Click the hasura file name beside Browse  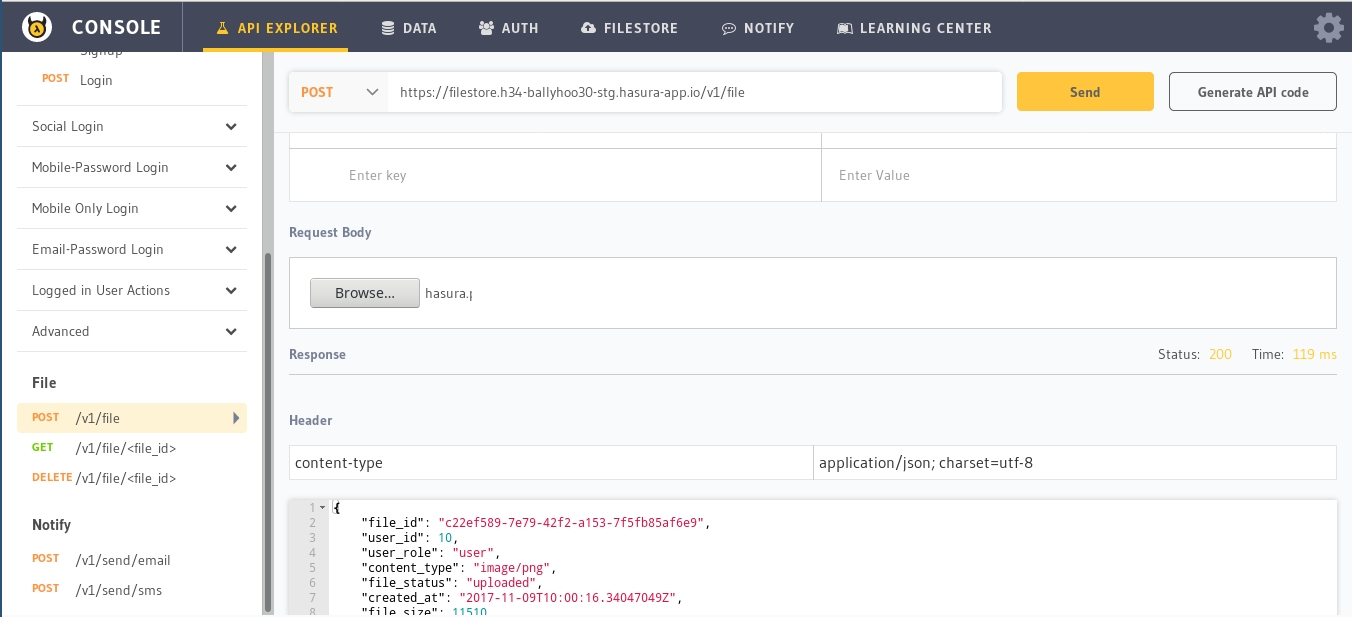coord(448,293)
